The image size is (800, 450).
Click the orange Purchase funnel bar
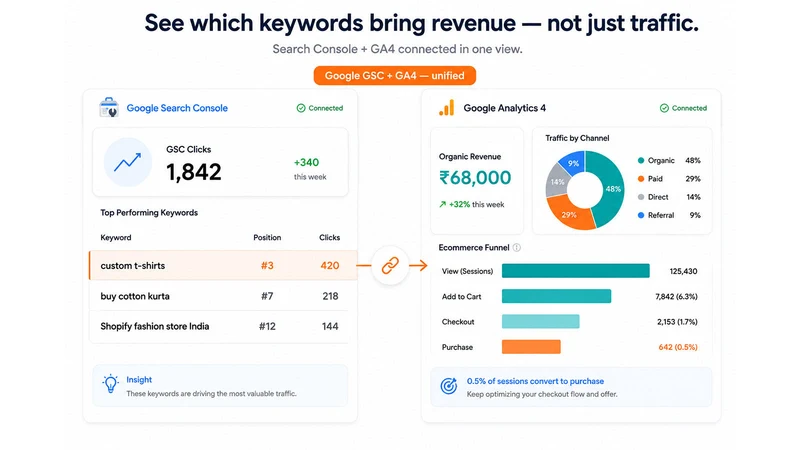(x=531, y=347)
